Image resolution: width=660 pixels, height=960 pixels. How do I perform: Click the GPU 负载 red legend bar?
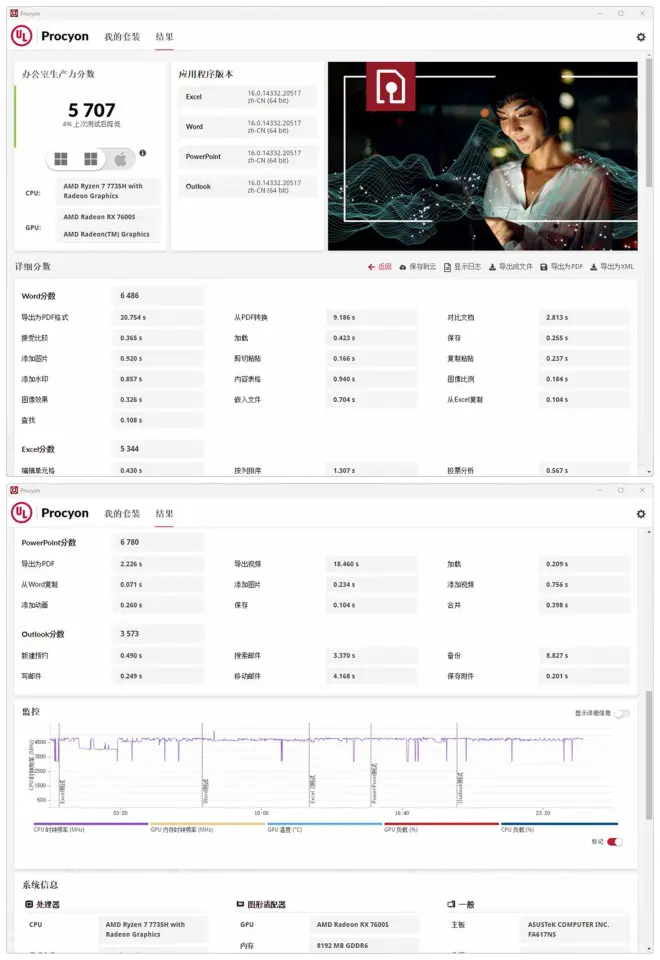click(440, 824)
